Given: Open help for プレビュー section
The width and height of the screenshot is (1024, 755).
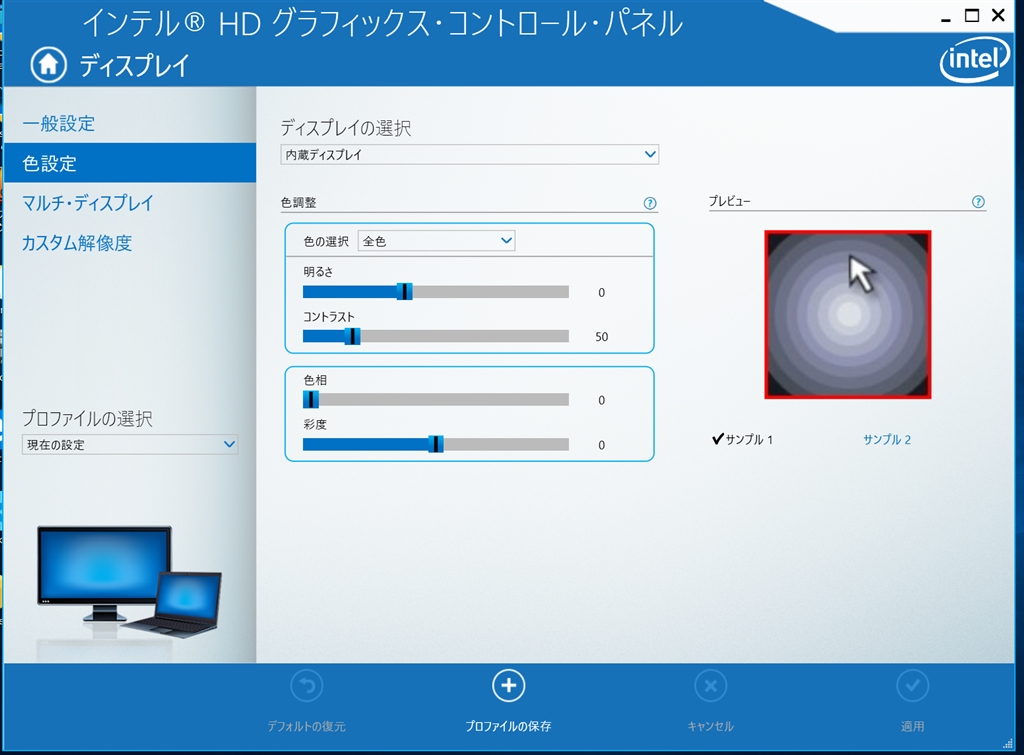Looking at the screenshot, I should pos(978,202).
